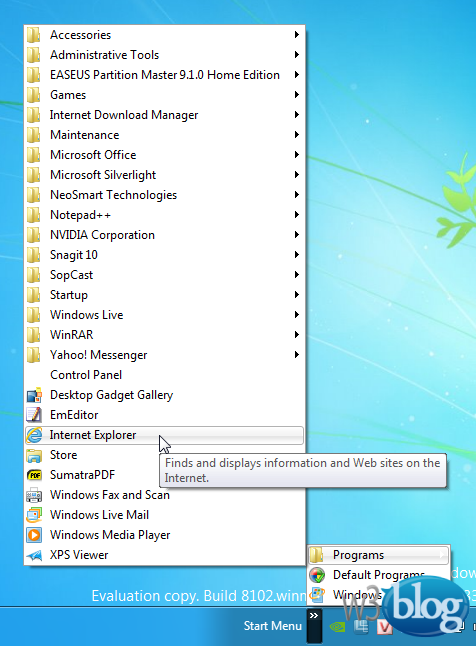Click the Windows Live Mail icon
Image resolution: width=476 pixels, height=646 pixels.
pos(34,515)
